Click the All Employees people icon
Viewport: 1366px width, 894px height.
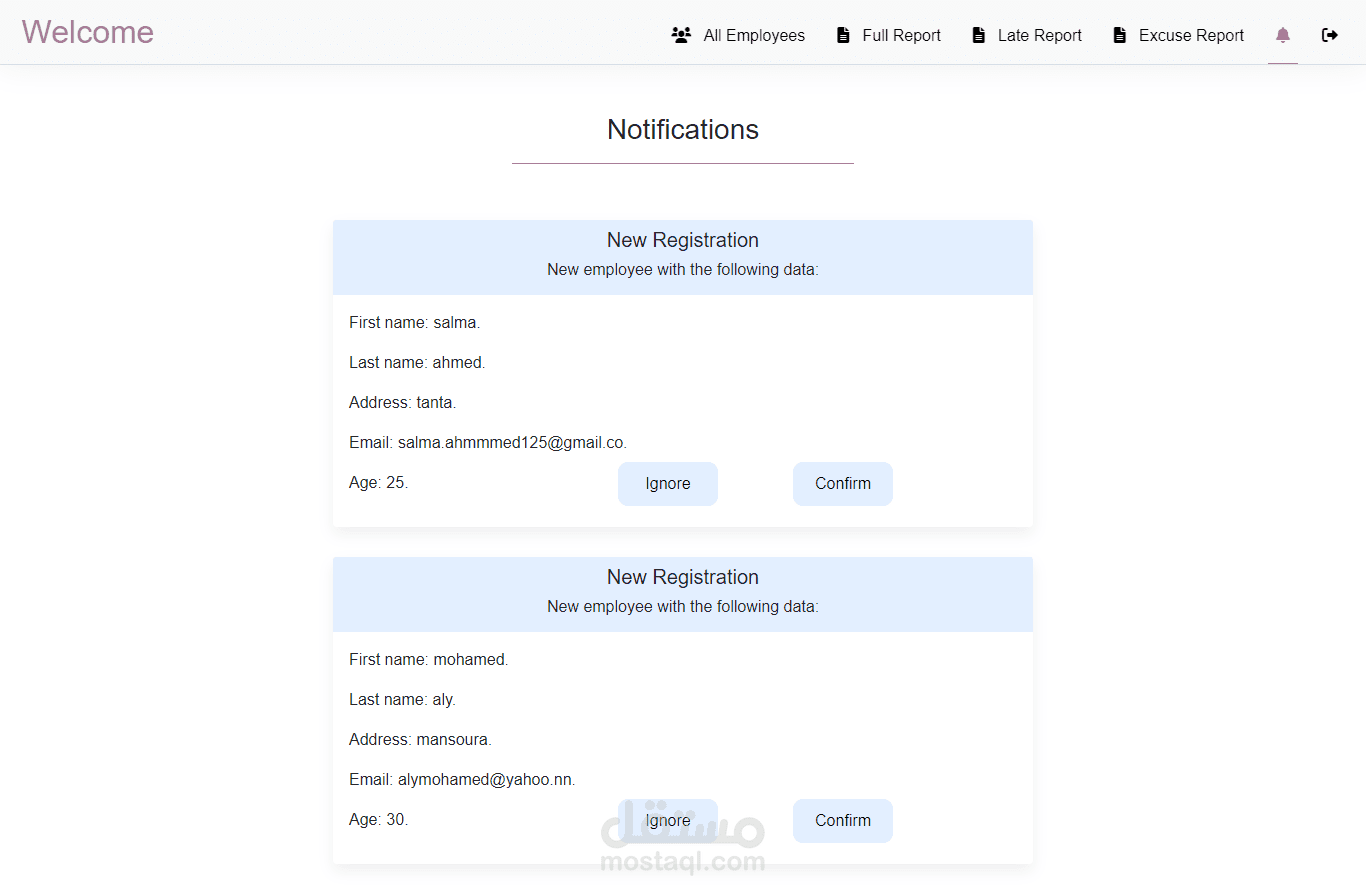681,35
